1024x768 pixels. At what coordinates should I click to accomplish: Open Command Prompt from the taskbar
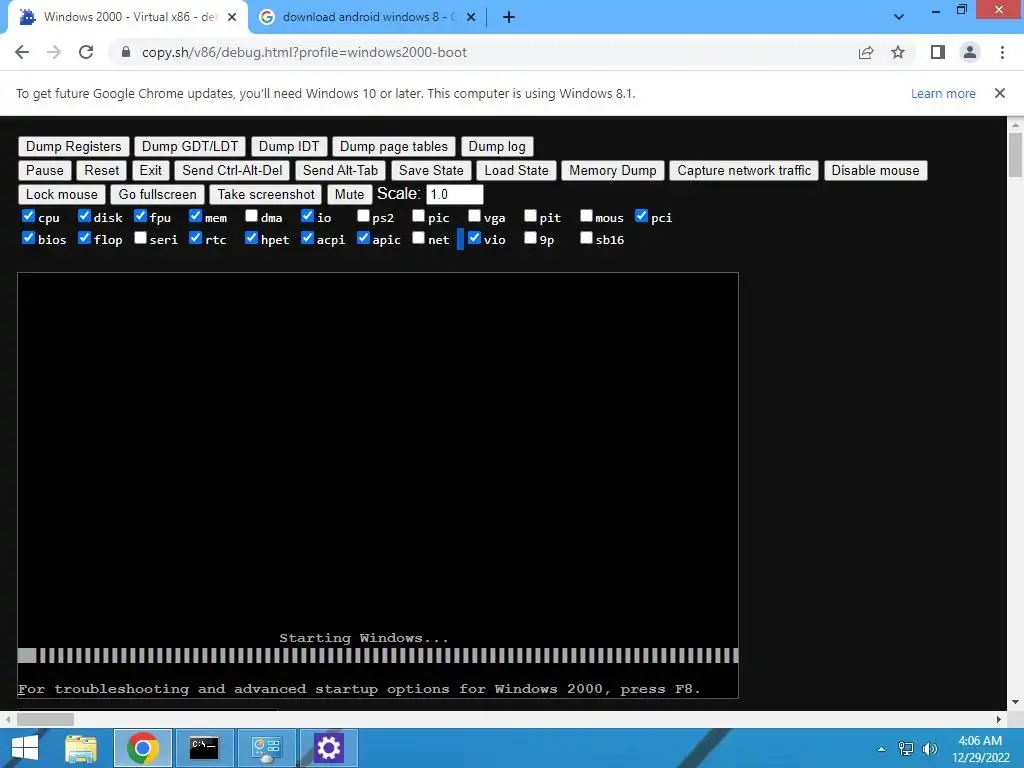[204, 748]
